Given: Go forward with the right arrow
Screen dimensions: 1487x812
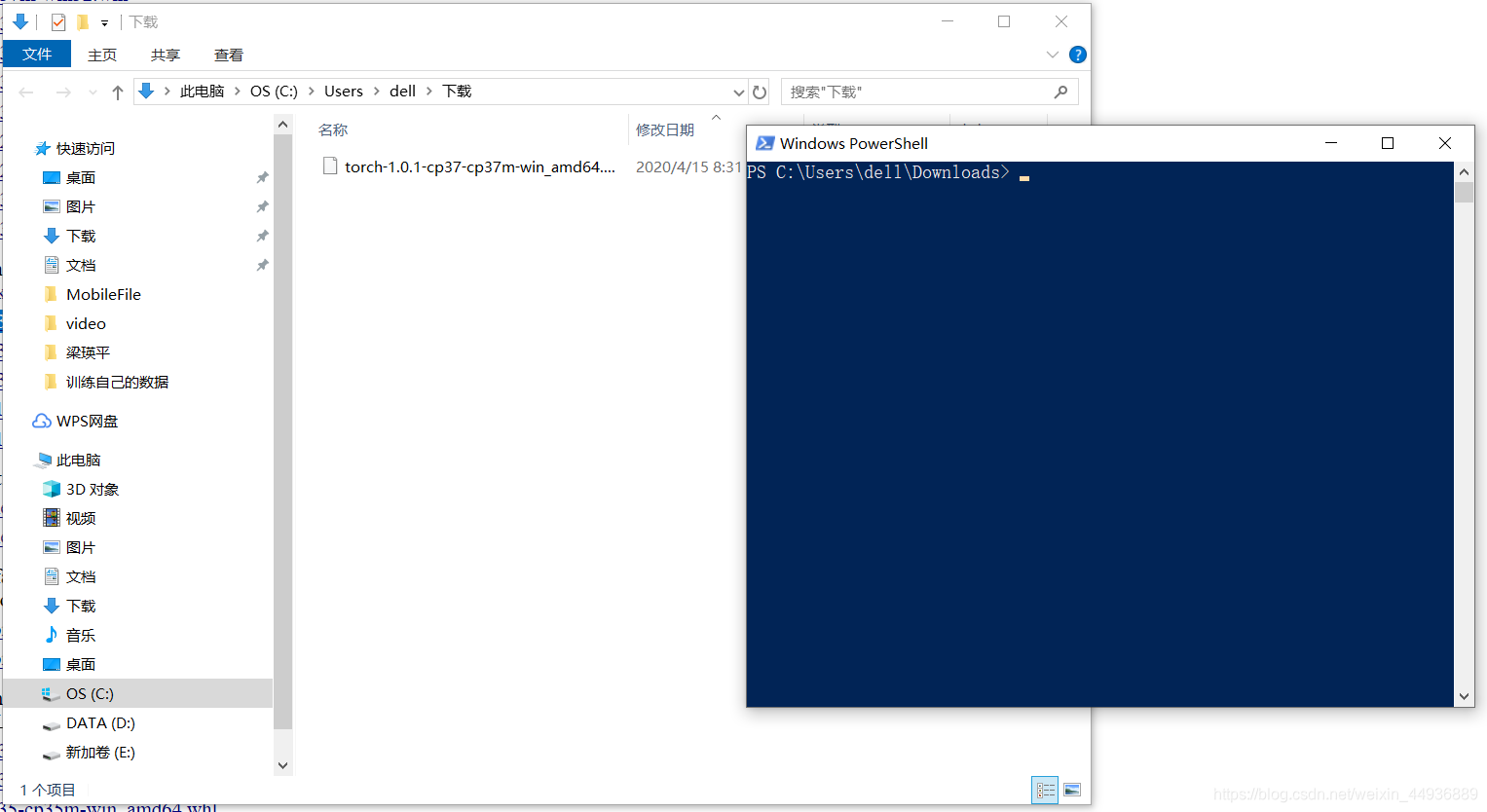Looking at the screenshot, I should (x=63, y=92).
